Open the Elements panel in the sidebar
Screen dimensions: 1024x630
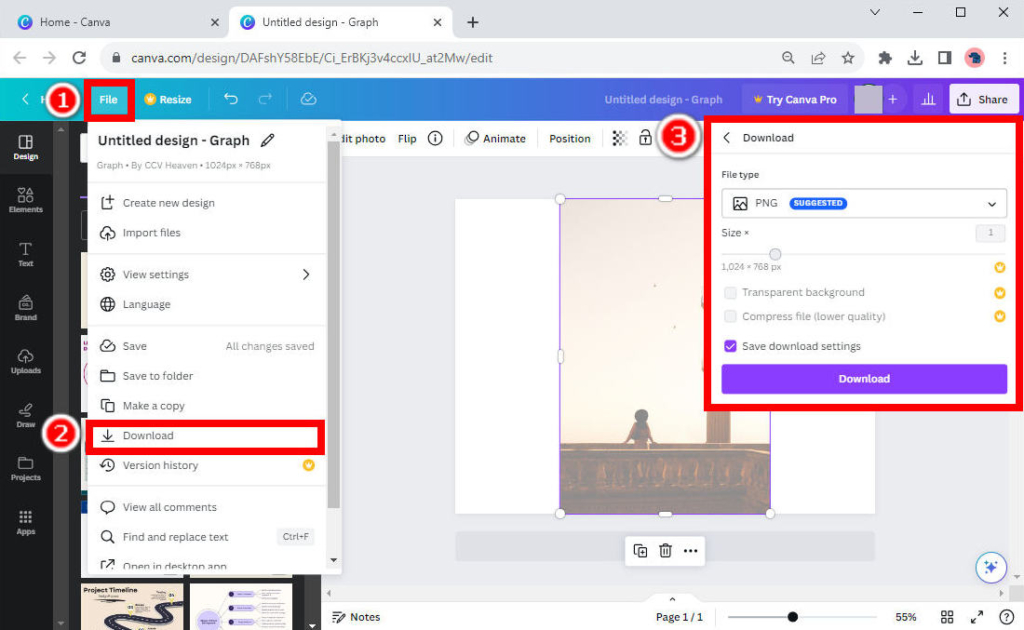[x=25, y=198]
